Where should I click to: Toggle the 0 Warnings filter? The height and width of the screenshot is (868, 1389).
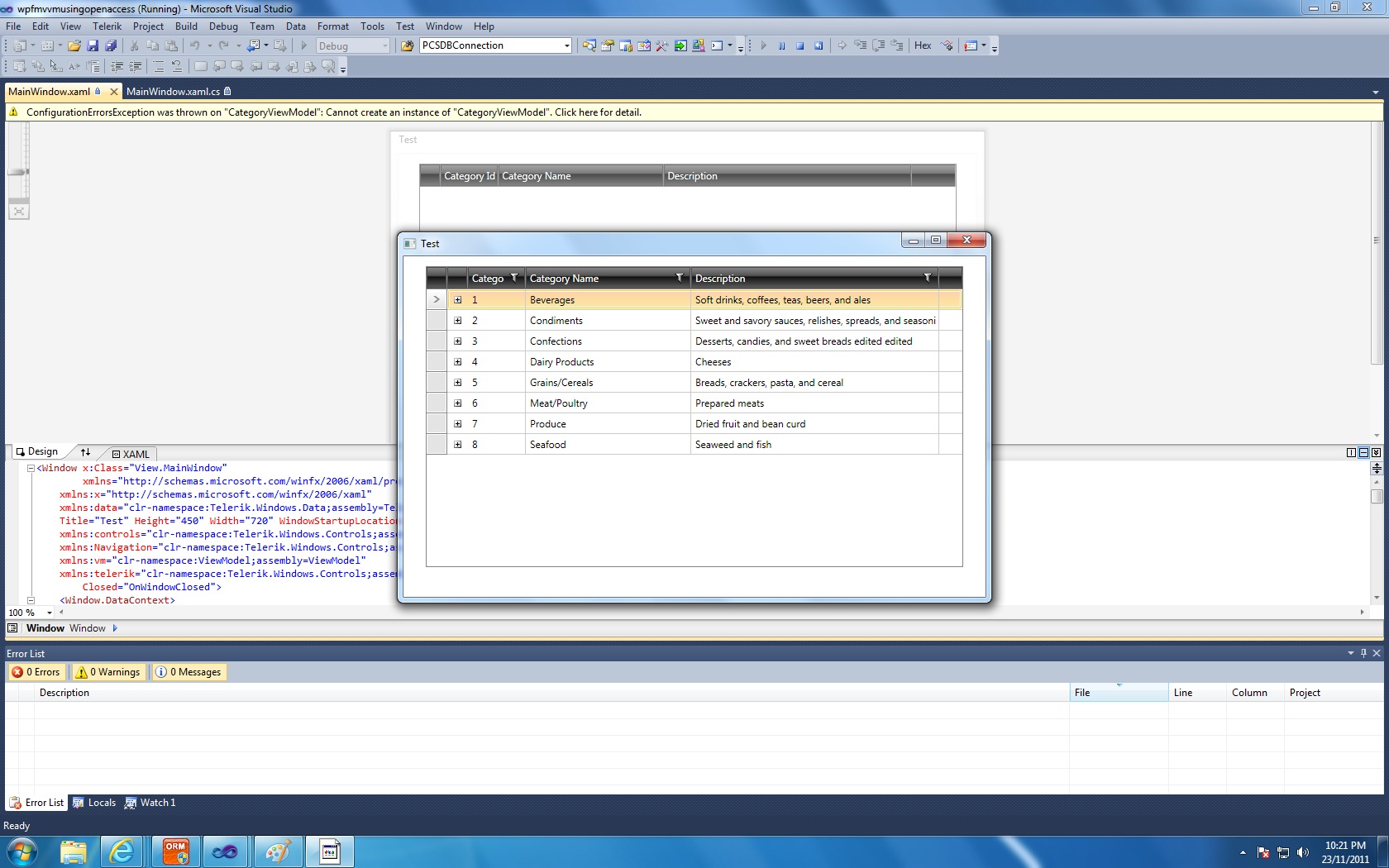tap(107, 672)
